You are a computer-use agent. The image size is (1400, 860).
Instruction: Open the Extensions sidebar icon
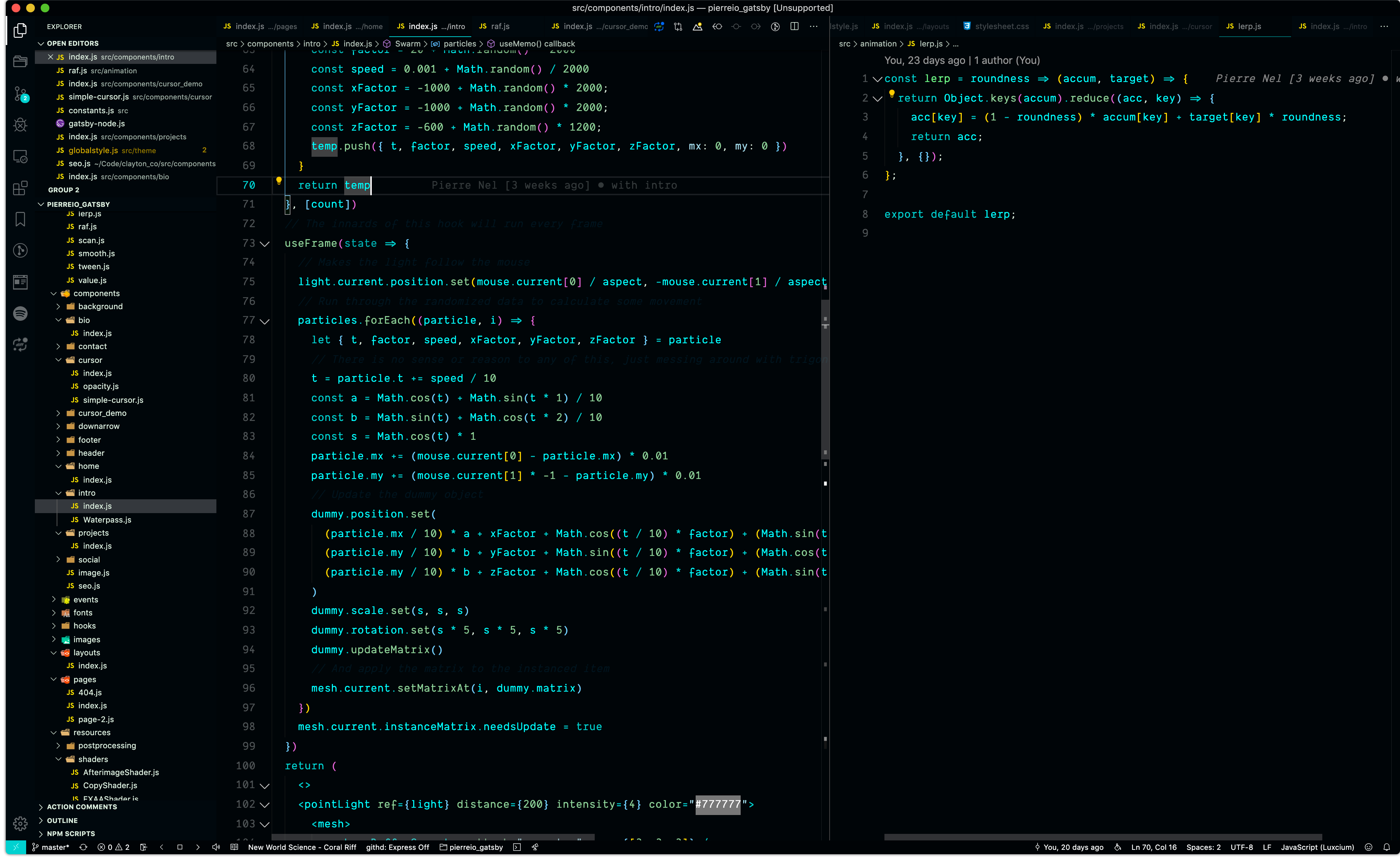20,188
